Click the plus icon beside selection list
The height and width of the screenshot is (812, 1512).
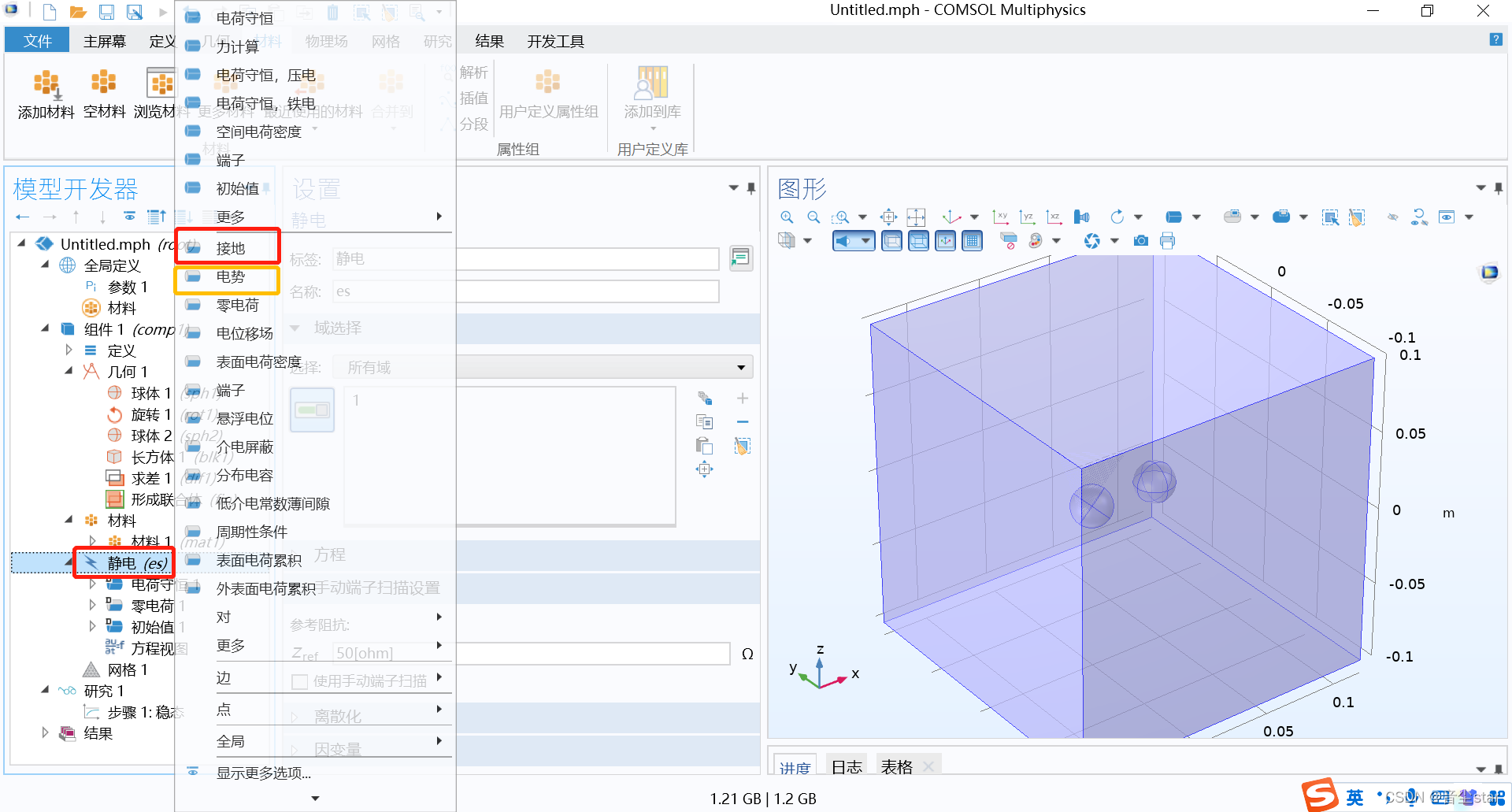click(x=742, y=399)
